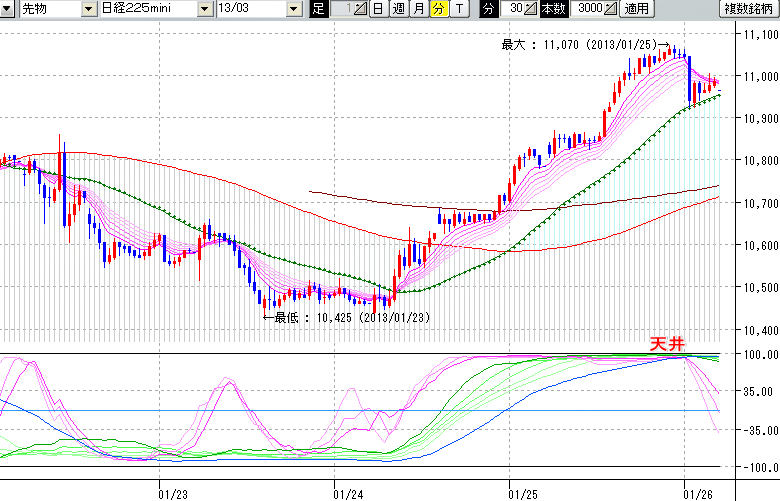Open the 先物 product type dropdown
Screen dimensions: 780x501
pyautogui.click(x=90, y=9)
